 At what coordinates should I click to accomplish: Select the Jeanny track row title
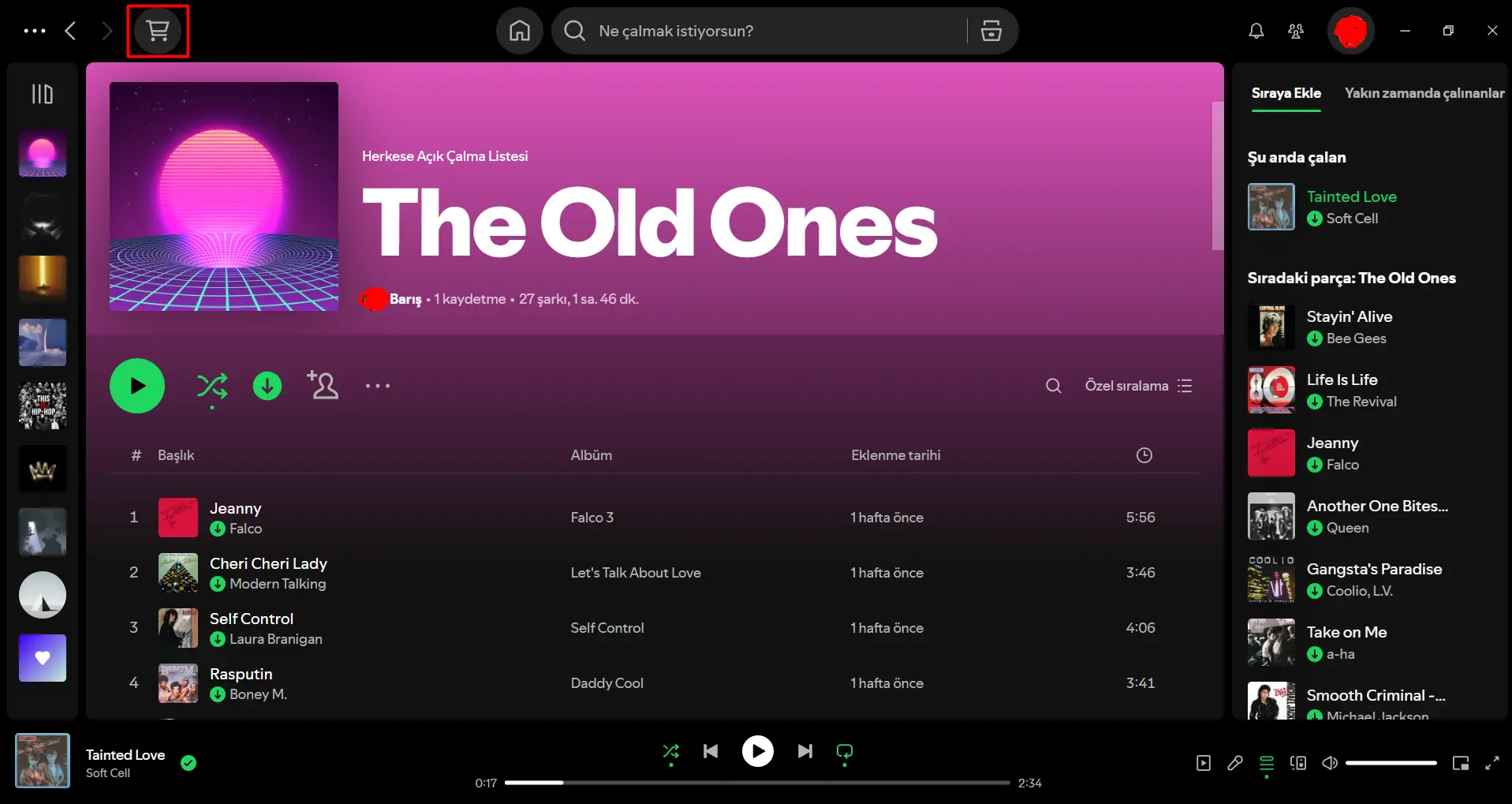point(235,509)
